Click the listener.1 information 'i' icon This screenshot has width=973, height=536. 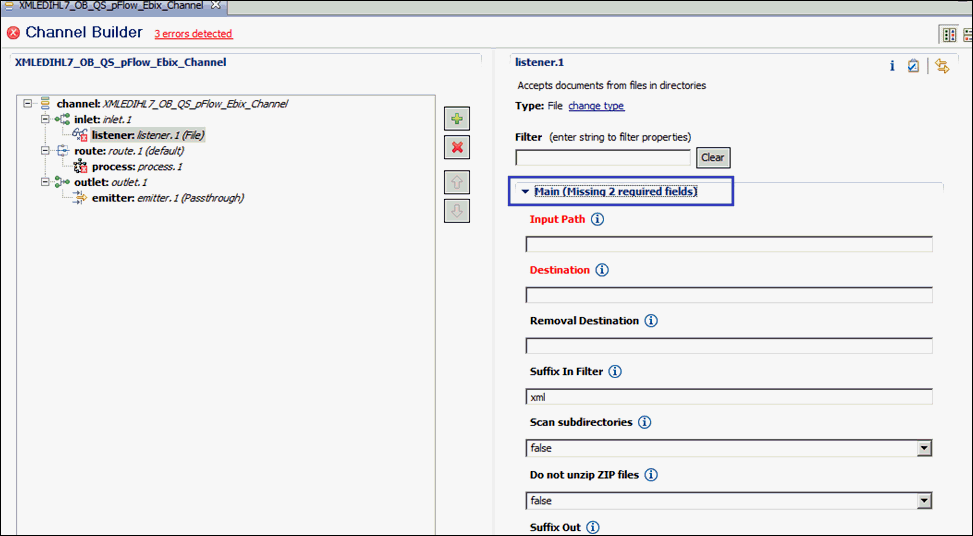pos(892,66)
